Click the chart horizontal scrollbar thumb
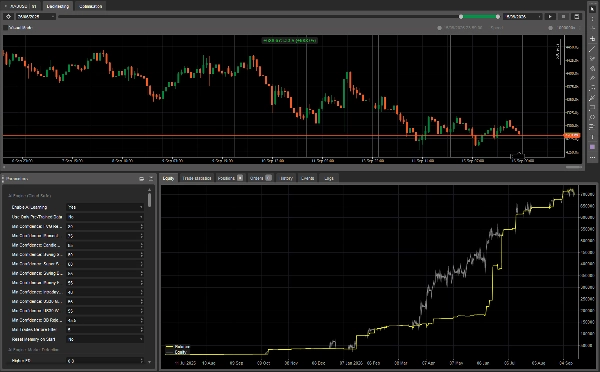This screenshot has height=372, width=600. tap(574, 167)
